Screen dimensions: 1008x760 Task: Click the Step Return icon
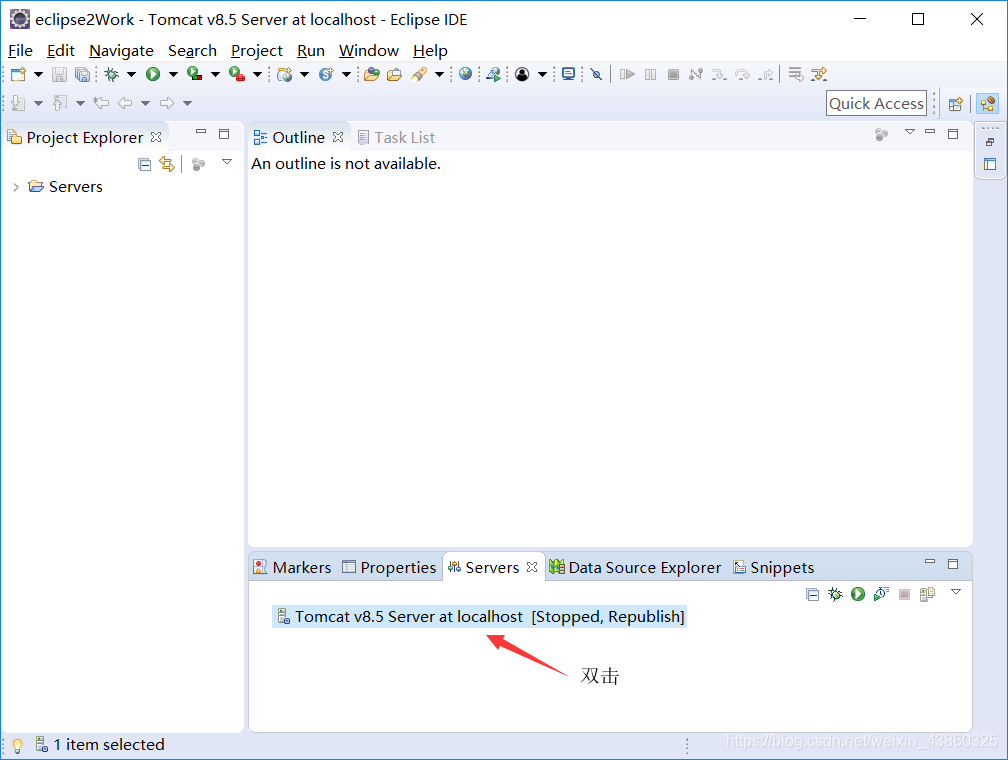tap(765, 75)
